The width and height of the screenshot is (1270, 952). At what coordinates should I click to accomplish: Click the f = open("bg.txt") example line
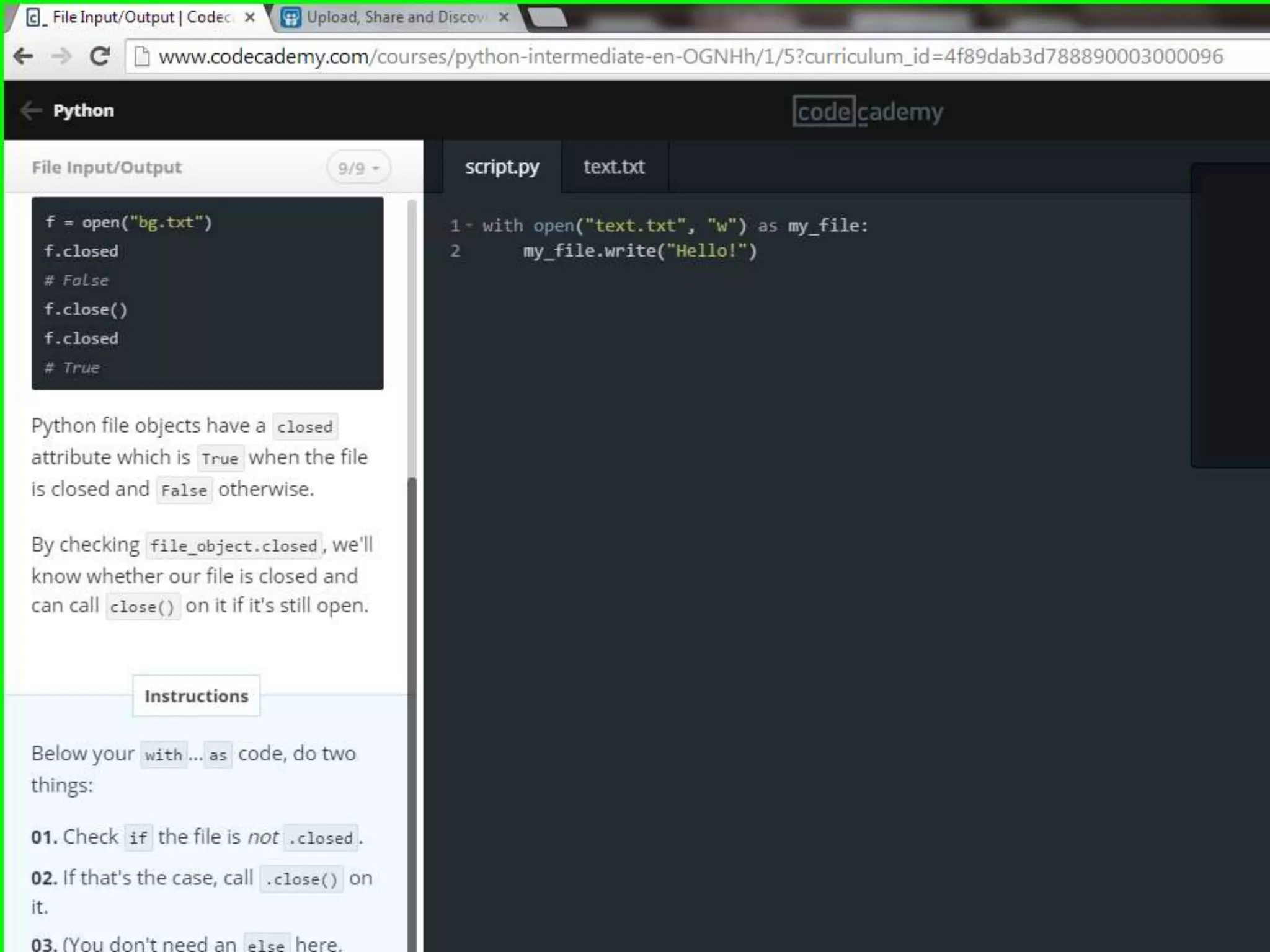[128, 222]
